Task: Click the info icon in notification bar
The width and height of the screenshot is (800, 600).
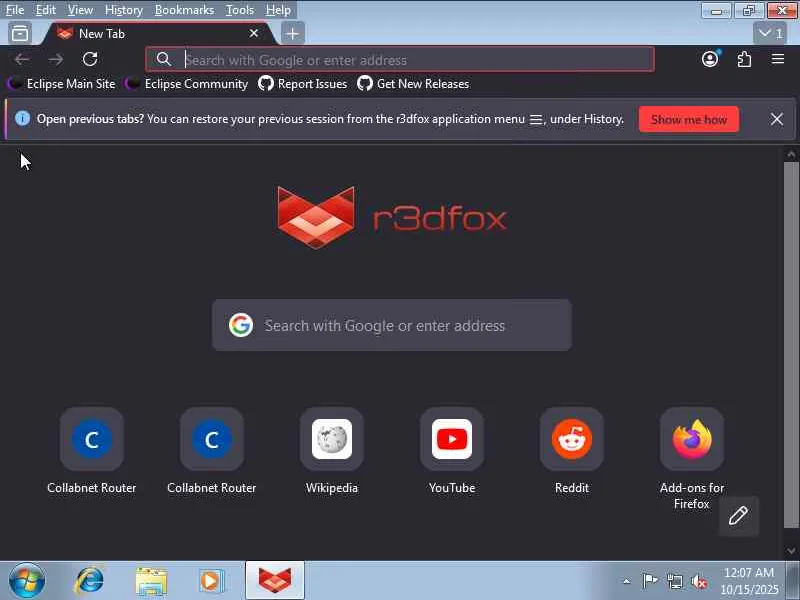Action: 22,119
